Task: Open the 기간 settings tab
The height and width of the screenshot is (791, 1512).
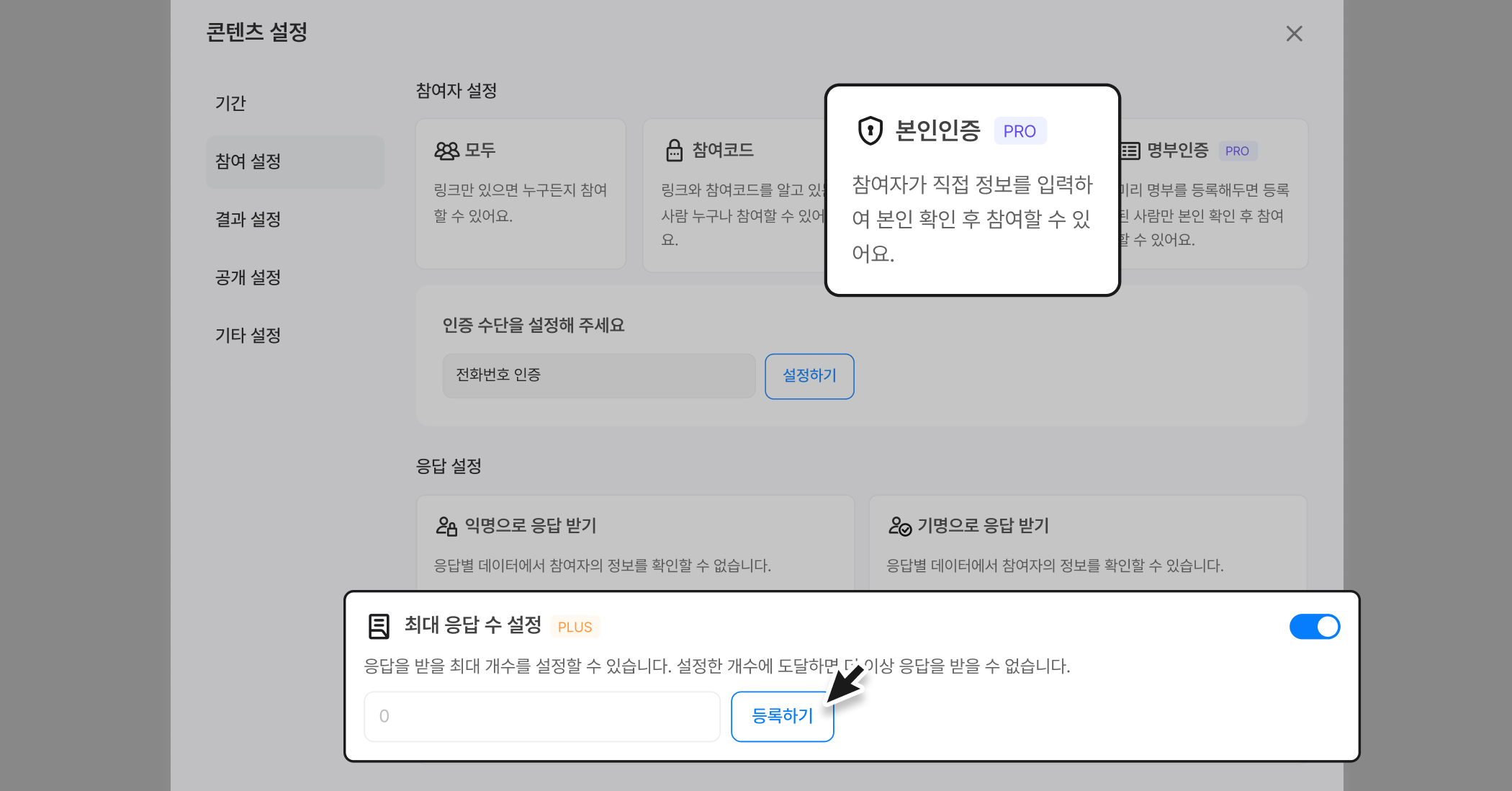Action: 230,103
